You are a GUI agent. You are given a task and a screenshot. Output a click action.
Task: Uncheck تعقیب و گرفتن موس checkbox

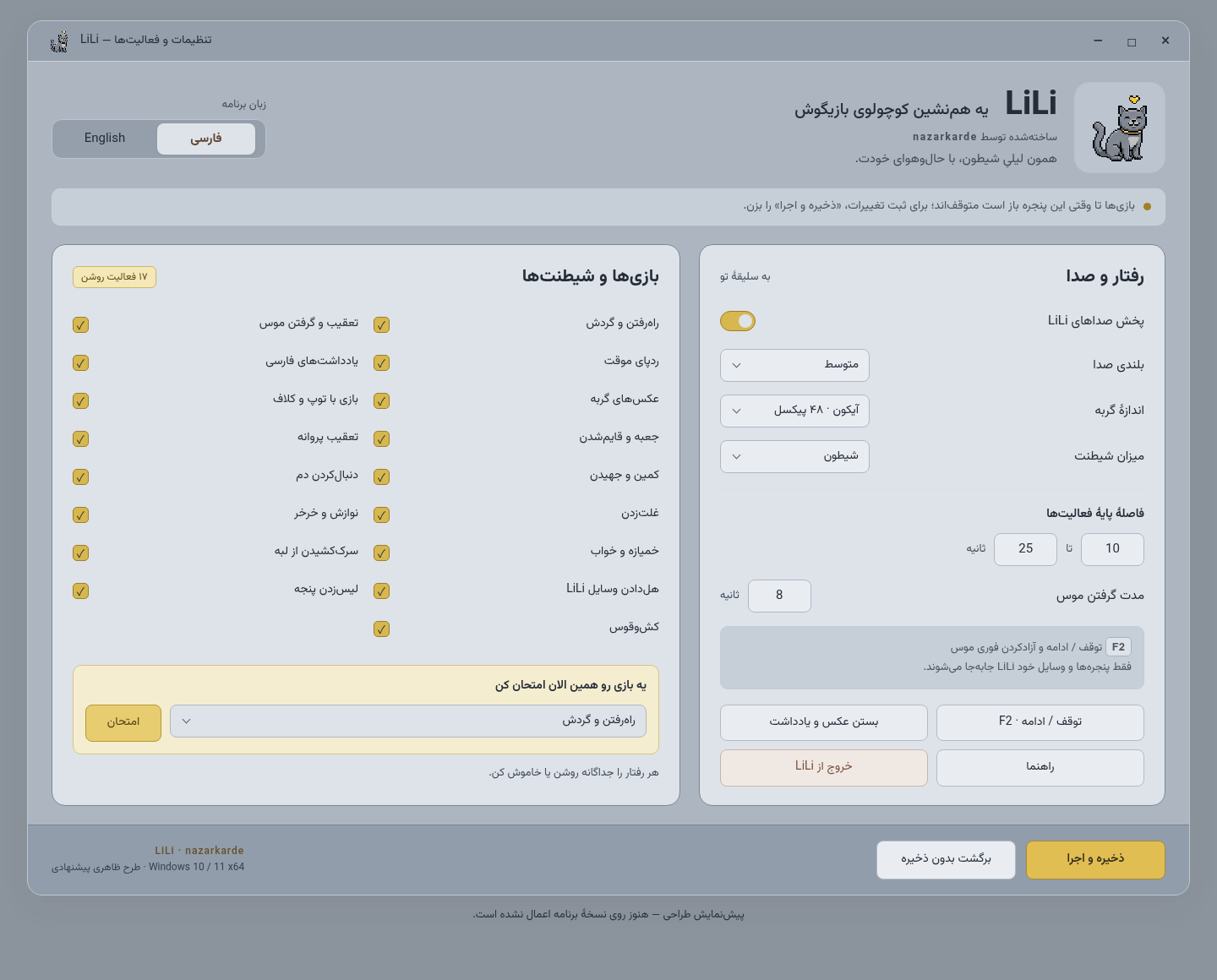click(x=81, y=325)
